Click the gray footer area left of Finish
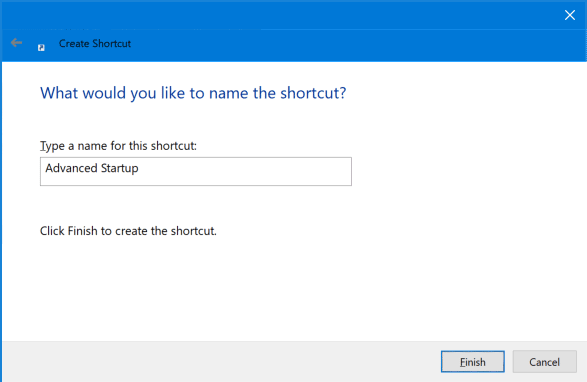Screen dimensions: 587x382 tap(221, 362)
